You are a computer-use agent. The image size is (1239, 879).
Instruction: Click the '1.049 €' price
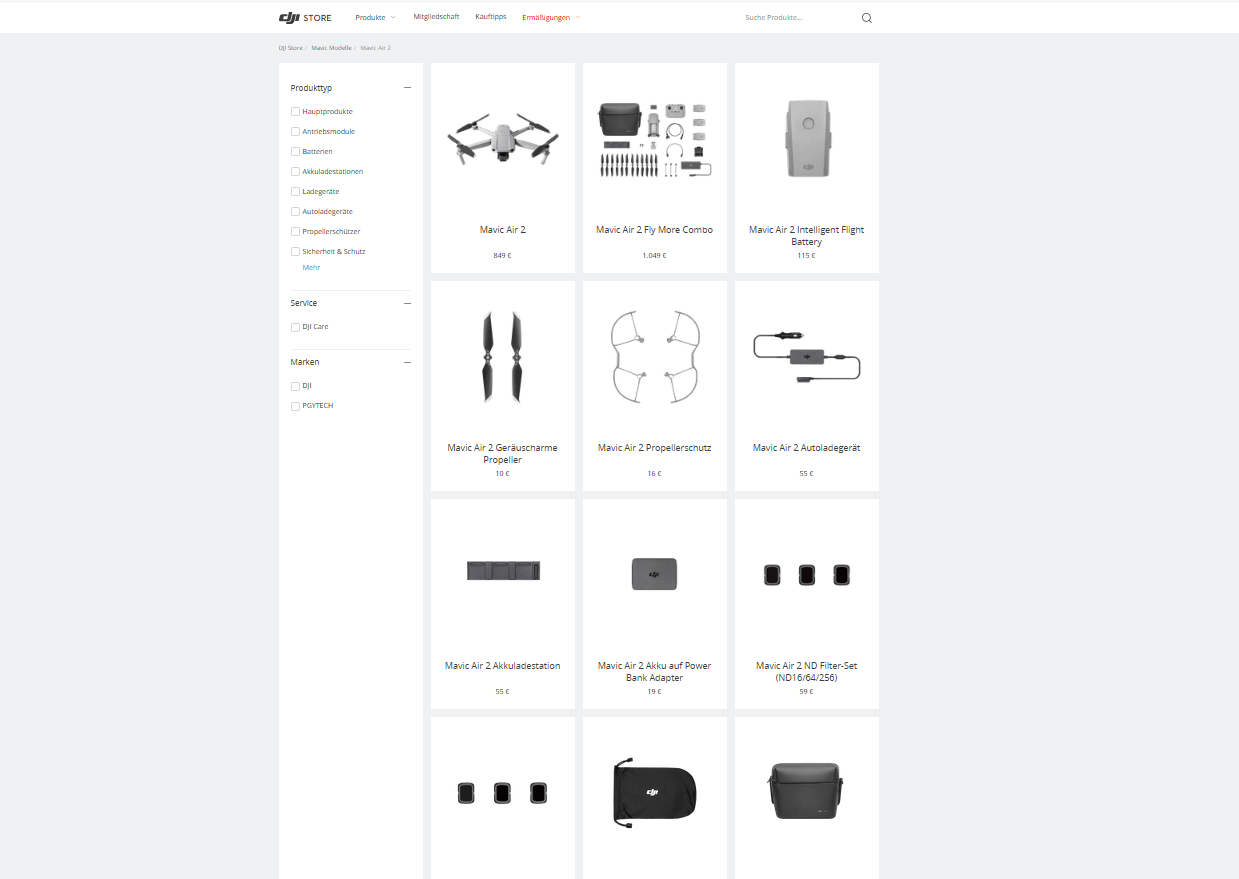655,256
